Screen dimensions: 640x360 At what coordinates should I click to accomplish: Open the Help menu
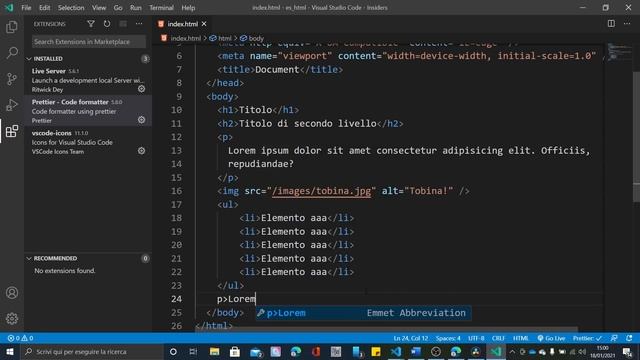[x=188, y=8]
